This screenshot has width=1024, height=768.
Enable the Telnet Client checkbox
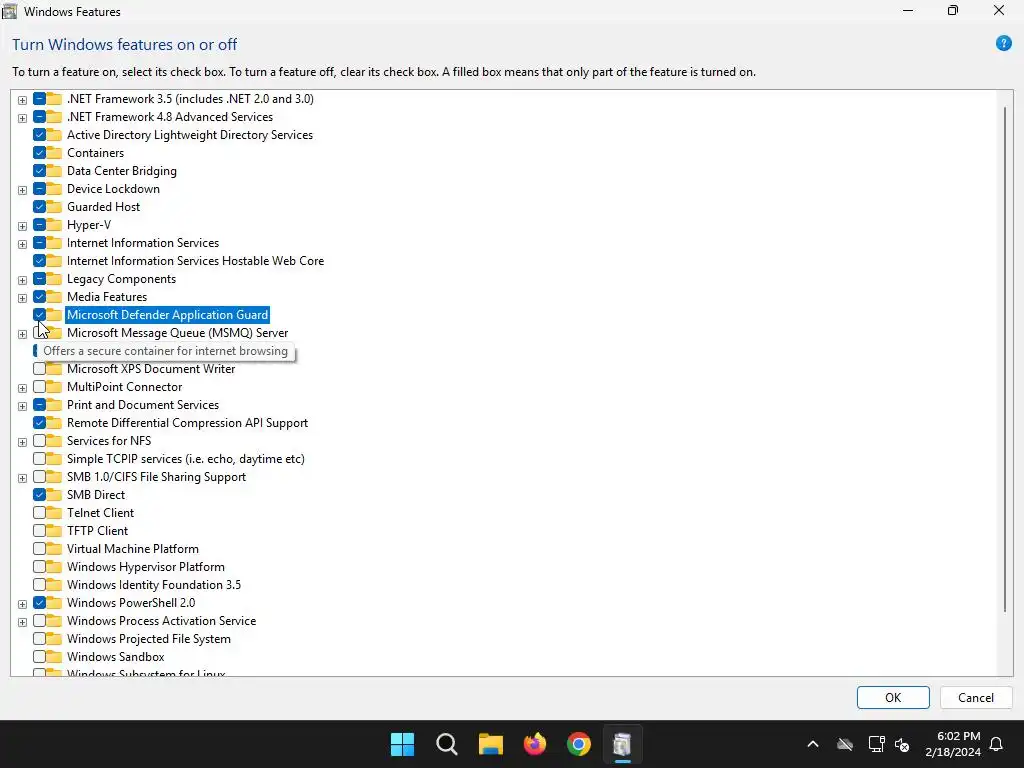click(39, 513)
